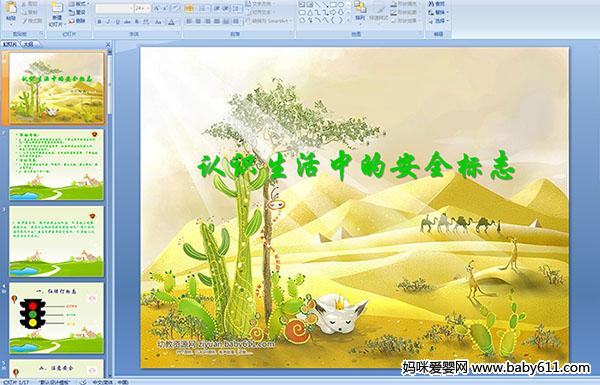Select the traffic light slide thumbnail

click(x=57, y=318)
